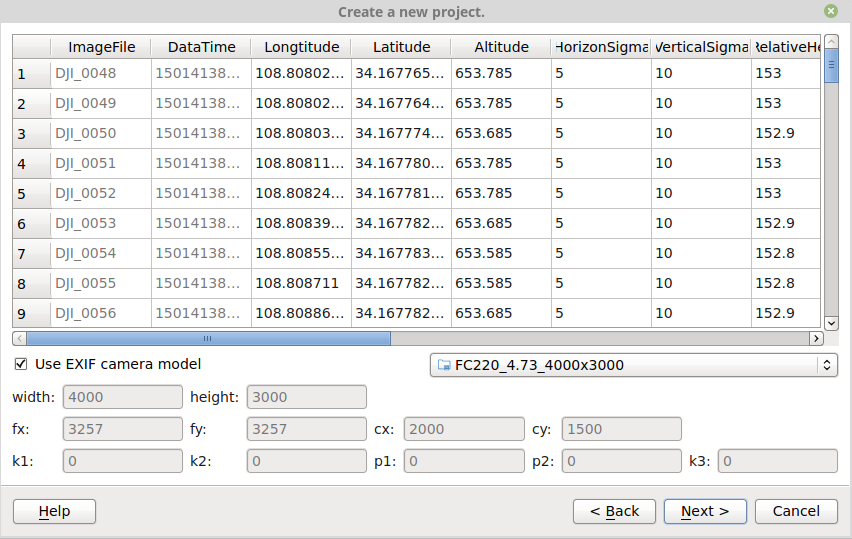Open Help for this dialog
This screenshot has width=852, height=539.
tap(54, 511)
